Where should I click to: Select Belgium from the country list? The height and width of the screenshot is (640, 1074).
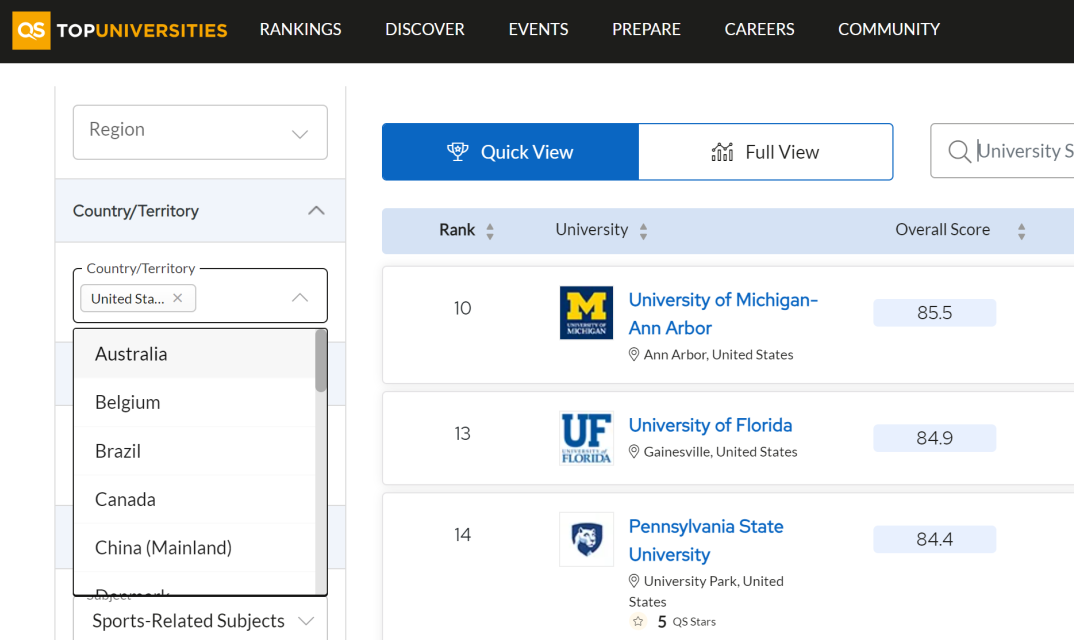[x=195, y=402]
